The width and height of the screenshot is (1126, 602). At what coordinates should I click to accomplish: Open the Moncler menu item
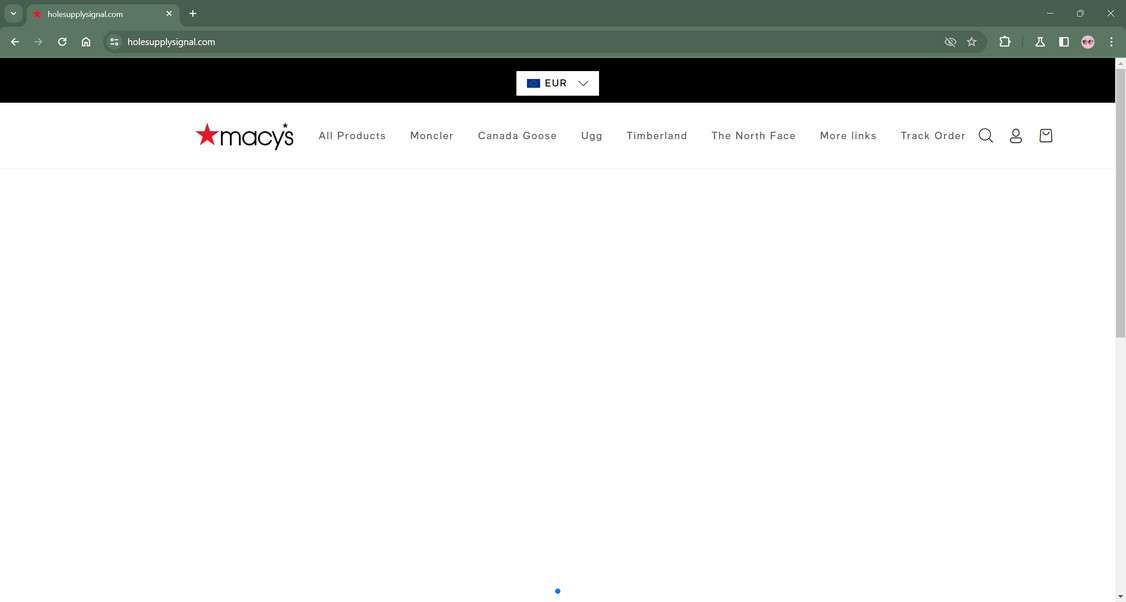[431, 135]
